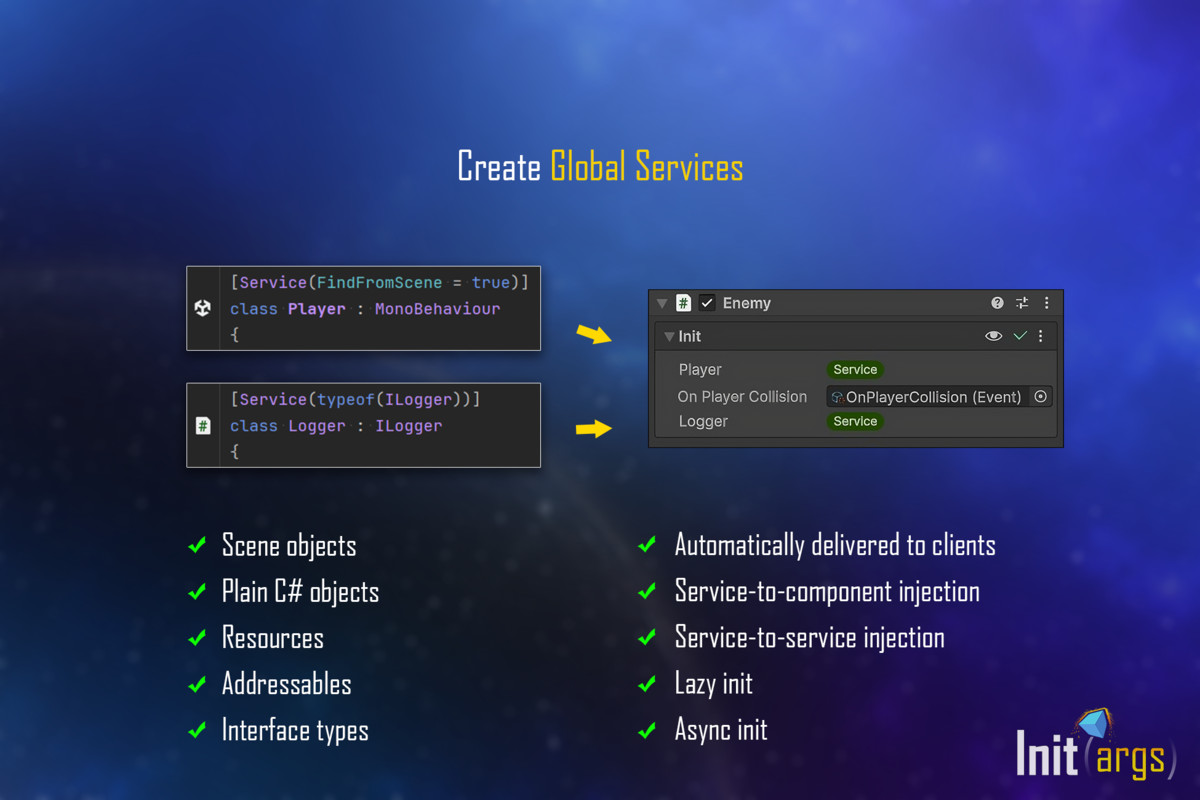Screen dimensions: 1200x800
Task: Click the Unity logo icon beside Player class
Action: point(203,308)
